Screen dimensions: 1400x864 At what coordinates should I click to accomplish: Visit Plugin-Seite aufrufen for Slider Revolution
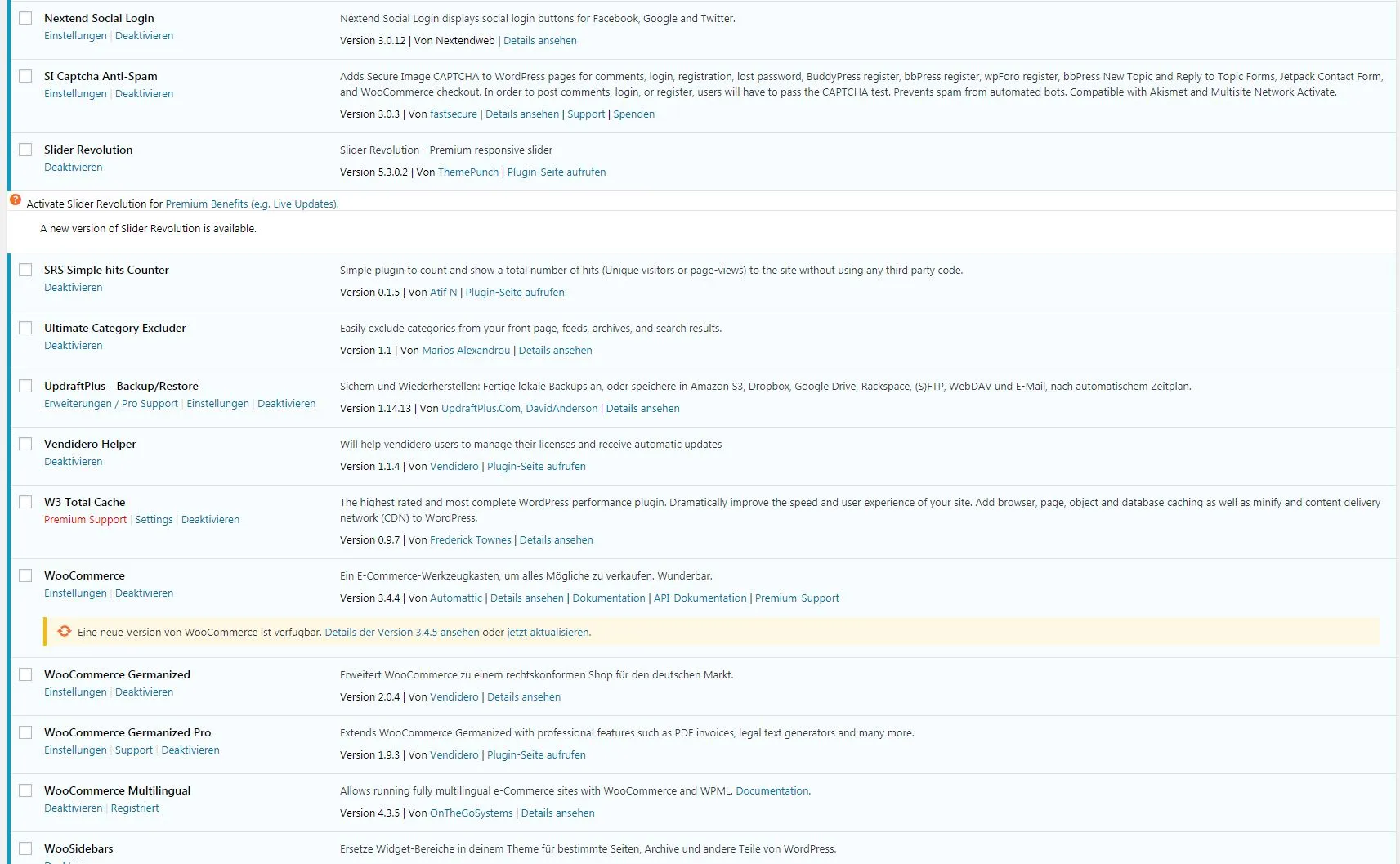pos(557,172)
